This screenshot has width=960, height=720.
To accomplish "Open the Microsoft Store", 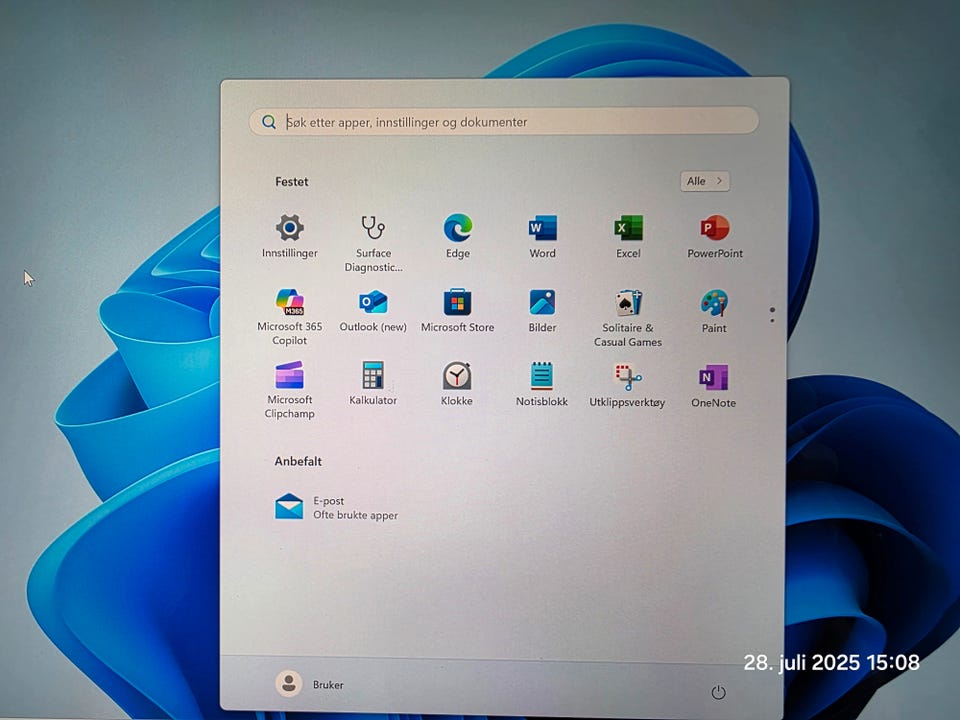I will pyautogui.click(x=457, y=311).
